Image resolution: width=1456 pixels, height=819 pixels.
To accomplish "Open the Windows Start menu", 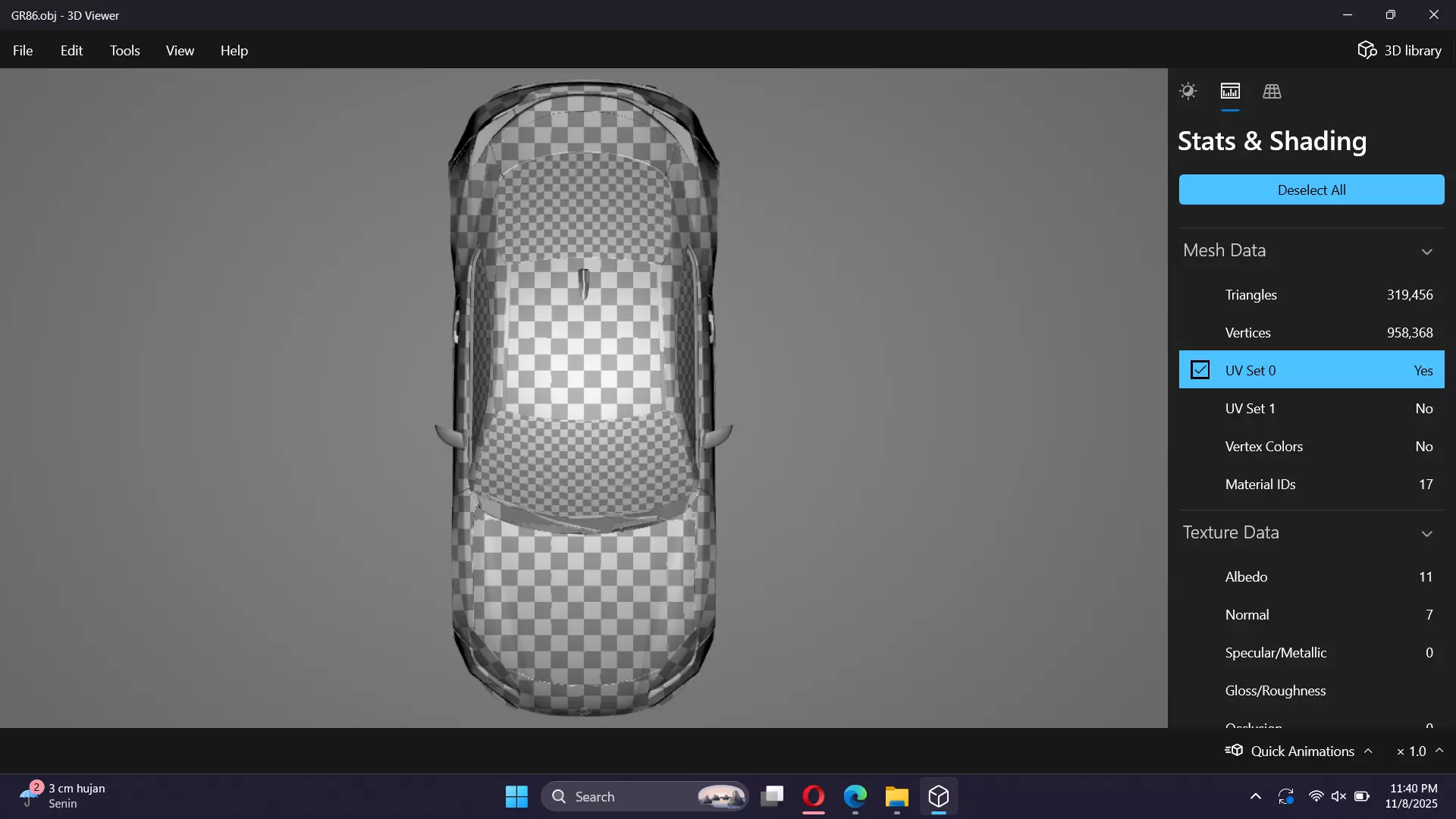I will (516, 796).
